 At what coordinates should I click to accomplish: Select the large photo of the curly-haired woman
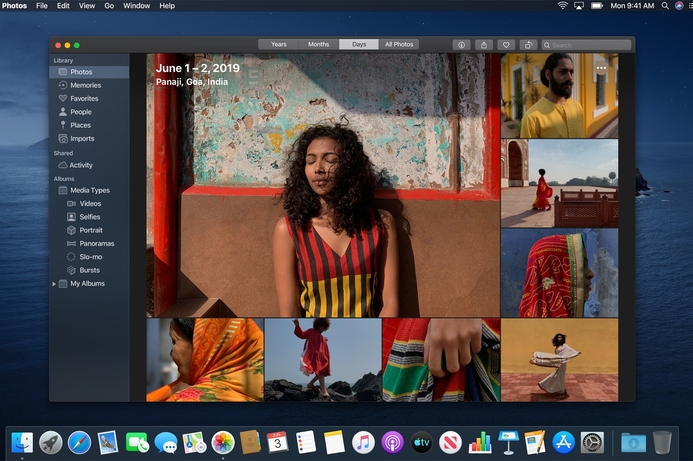click(323, 185)
